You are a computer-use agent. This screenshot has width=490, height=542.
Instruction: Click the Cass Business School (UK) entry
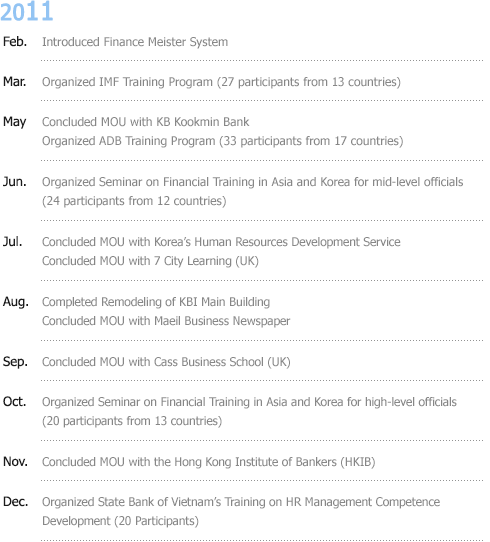166,362
